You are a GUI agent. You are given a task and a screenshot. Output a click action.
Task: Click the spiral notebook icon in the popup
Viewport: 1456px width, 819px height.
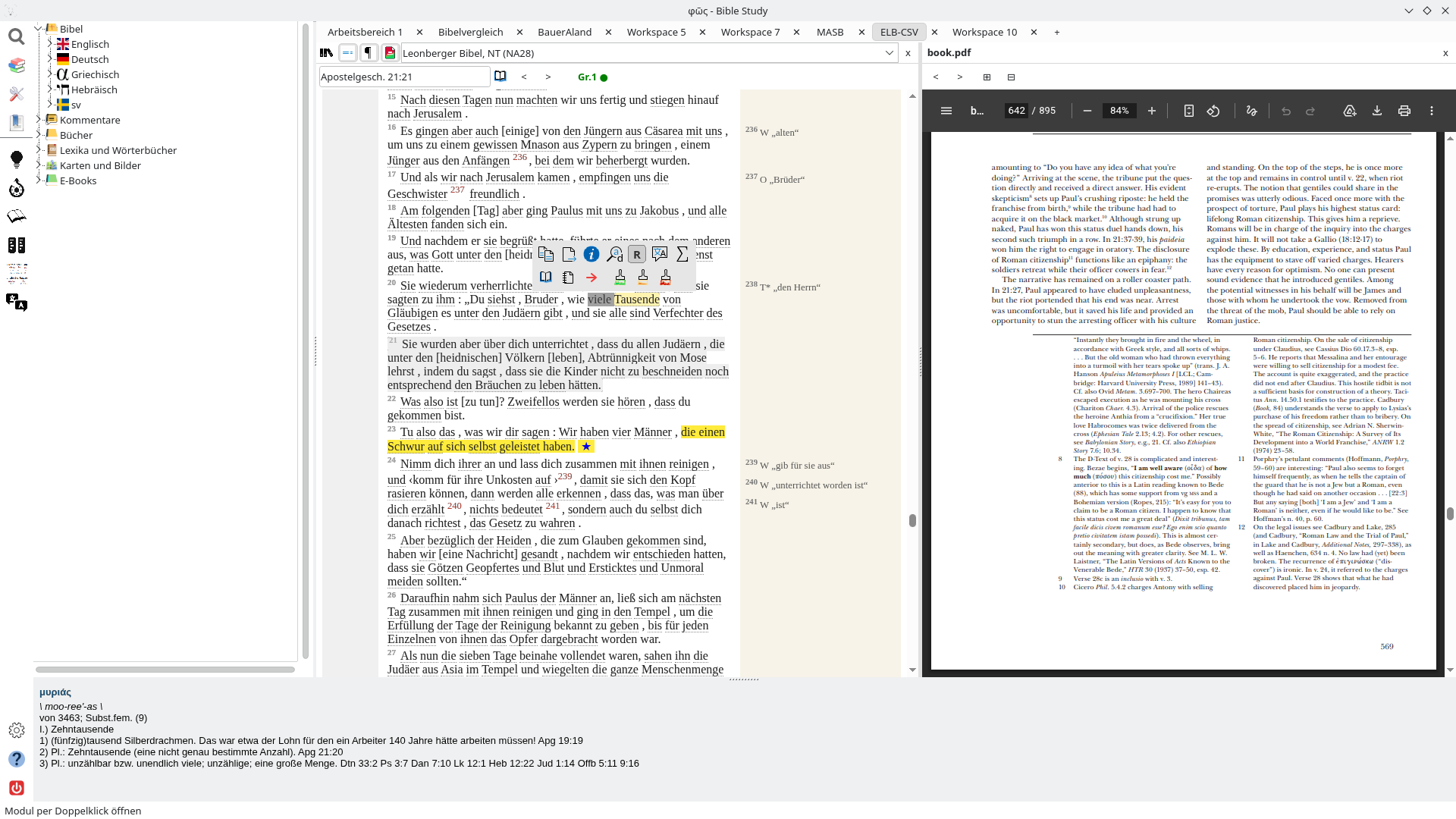(x=569, y=278)
